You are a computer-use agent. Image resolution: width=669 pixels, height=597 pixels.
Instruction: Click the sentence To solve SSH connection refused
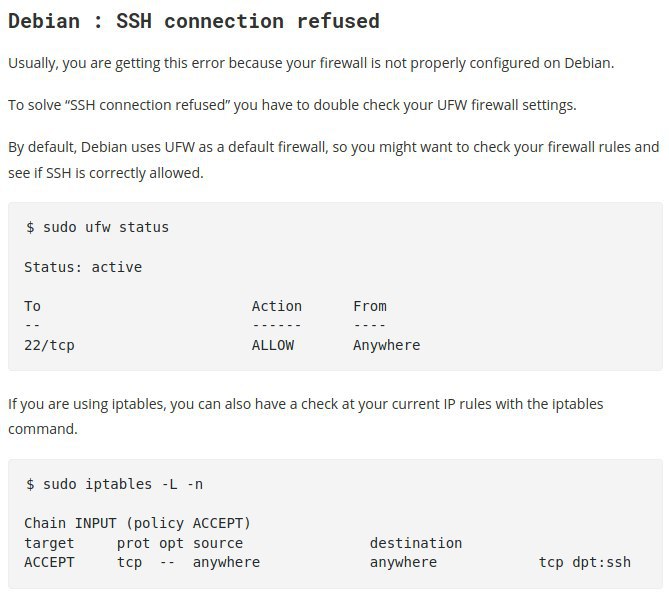pos(292,105)
